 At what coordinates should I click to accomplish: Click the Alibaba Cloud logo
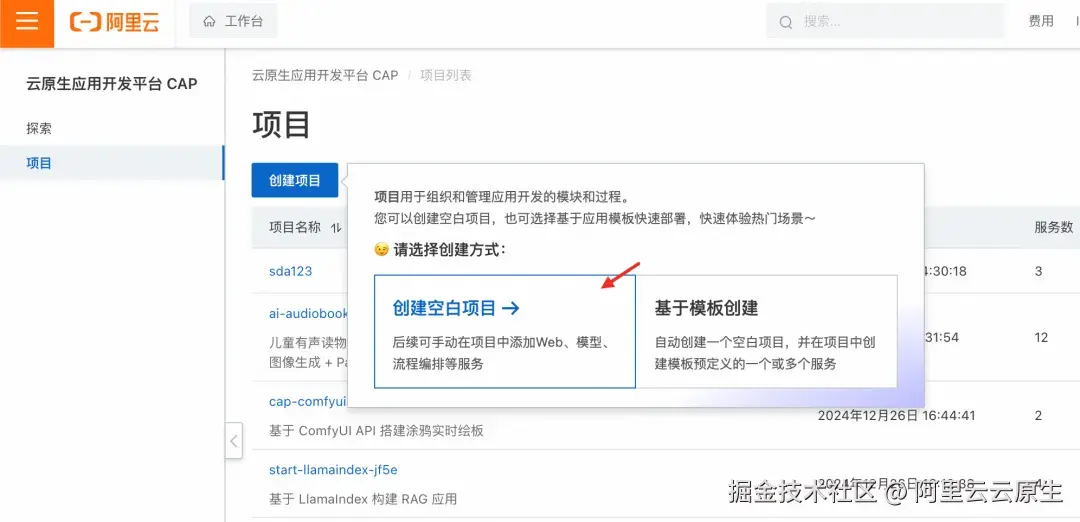115,21
